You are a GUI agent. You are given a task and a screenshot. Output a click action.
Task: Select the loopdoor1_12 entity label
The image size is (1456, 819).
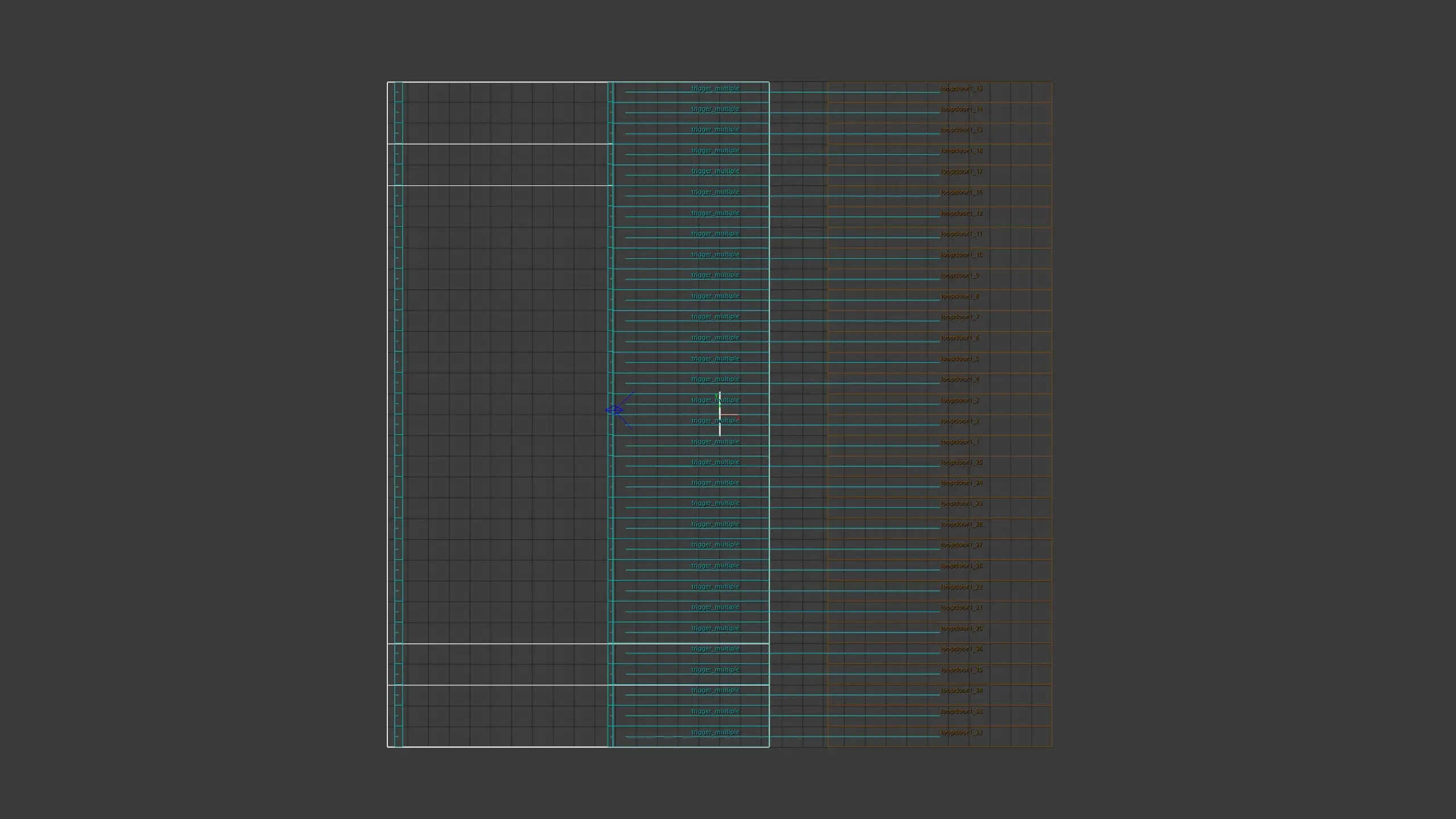point(961,213)
